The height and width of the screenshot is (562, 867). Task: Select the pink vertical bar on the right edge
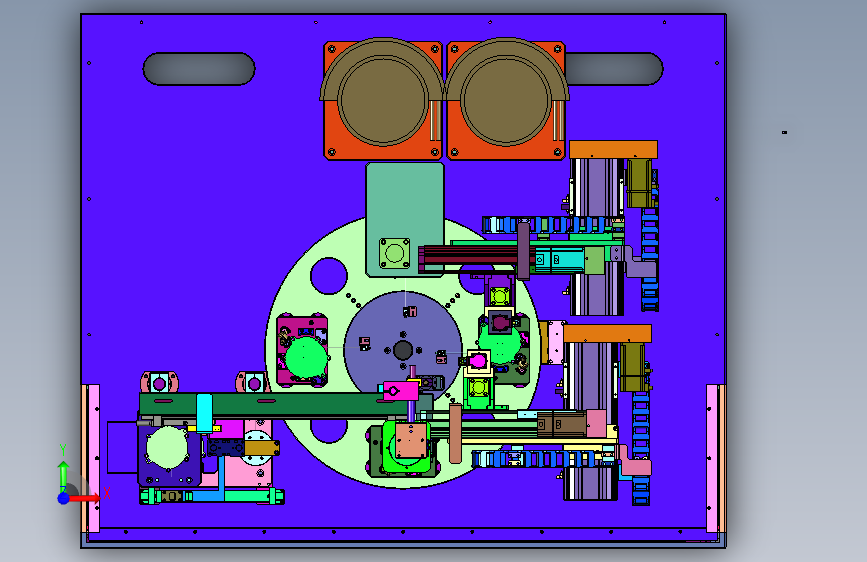pos(712,459)
